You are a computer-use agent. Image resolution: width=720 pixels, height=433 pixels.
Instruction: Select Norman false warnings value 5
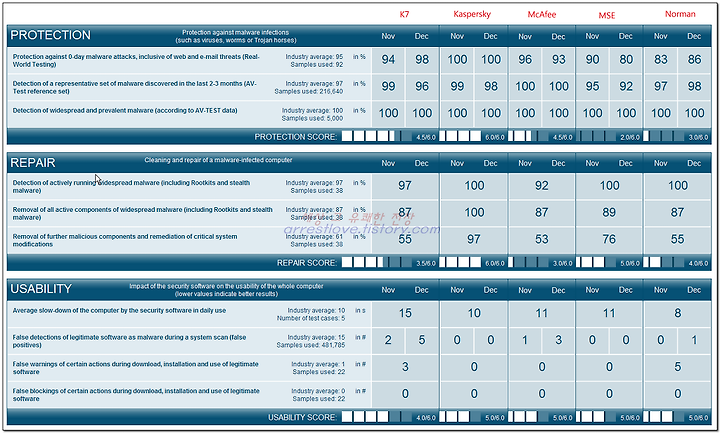678,367
